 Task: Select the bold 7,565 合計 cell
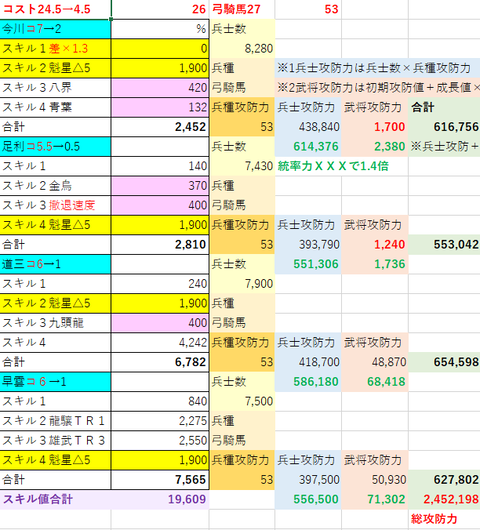tap(160, 480)
